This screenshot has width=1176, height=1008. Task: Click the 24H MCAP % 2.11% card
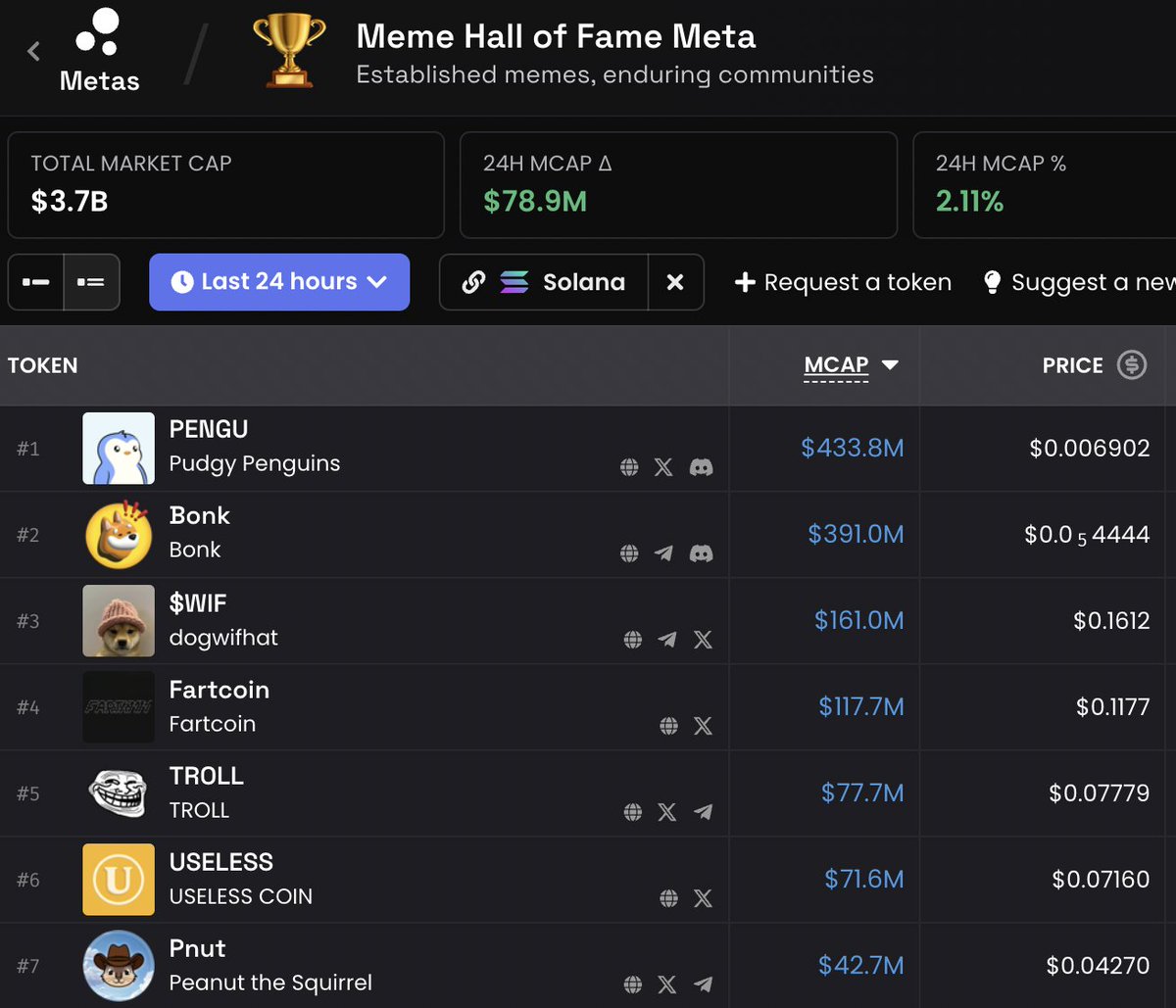(x=1045, y=185)
